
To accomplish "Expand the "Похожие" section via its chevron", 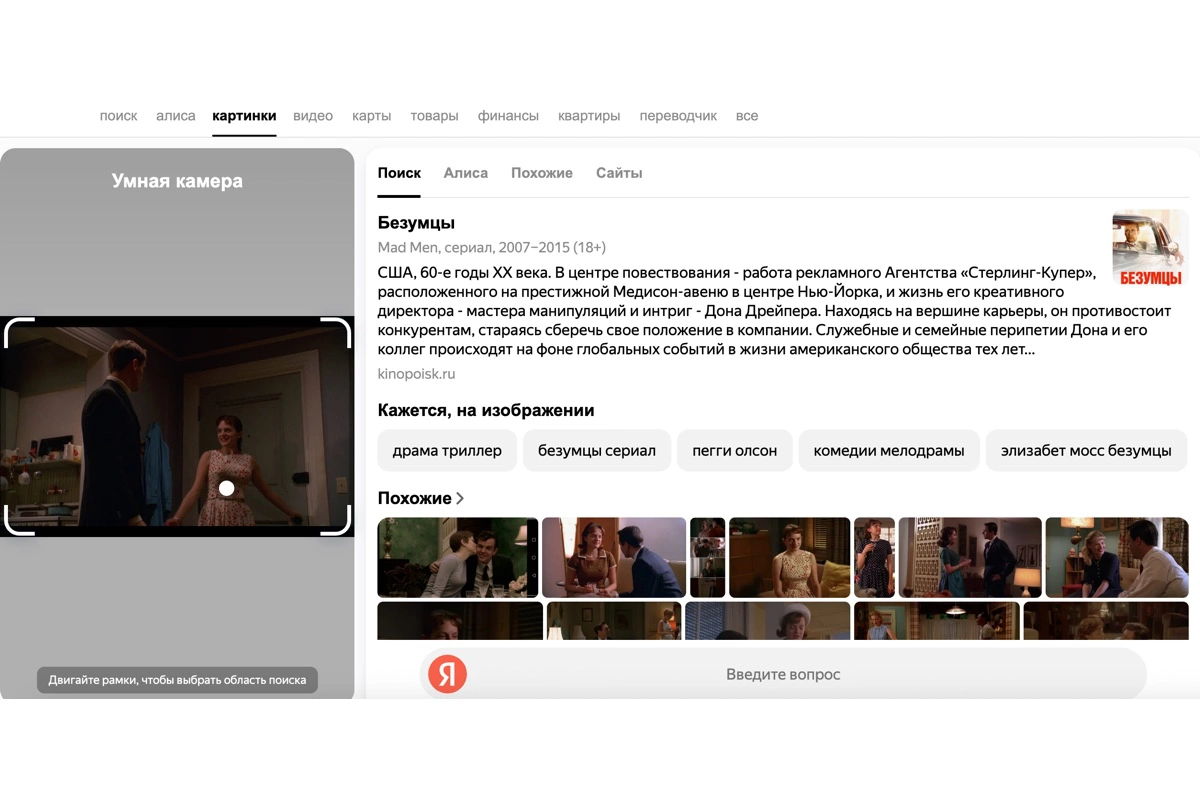I will [460, 498].
